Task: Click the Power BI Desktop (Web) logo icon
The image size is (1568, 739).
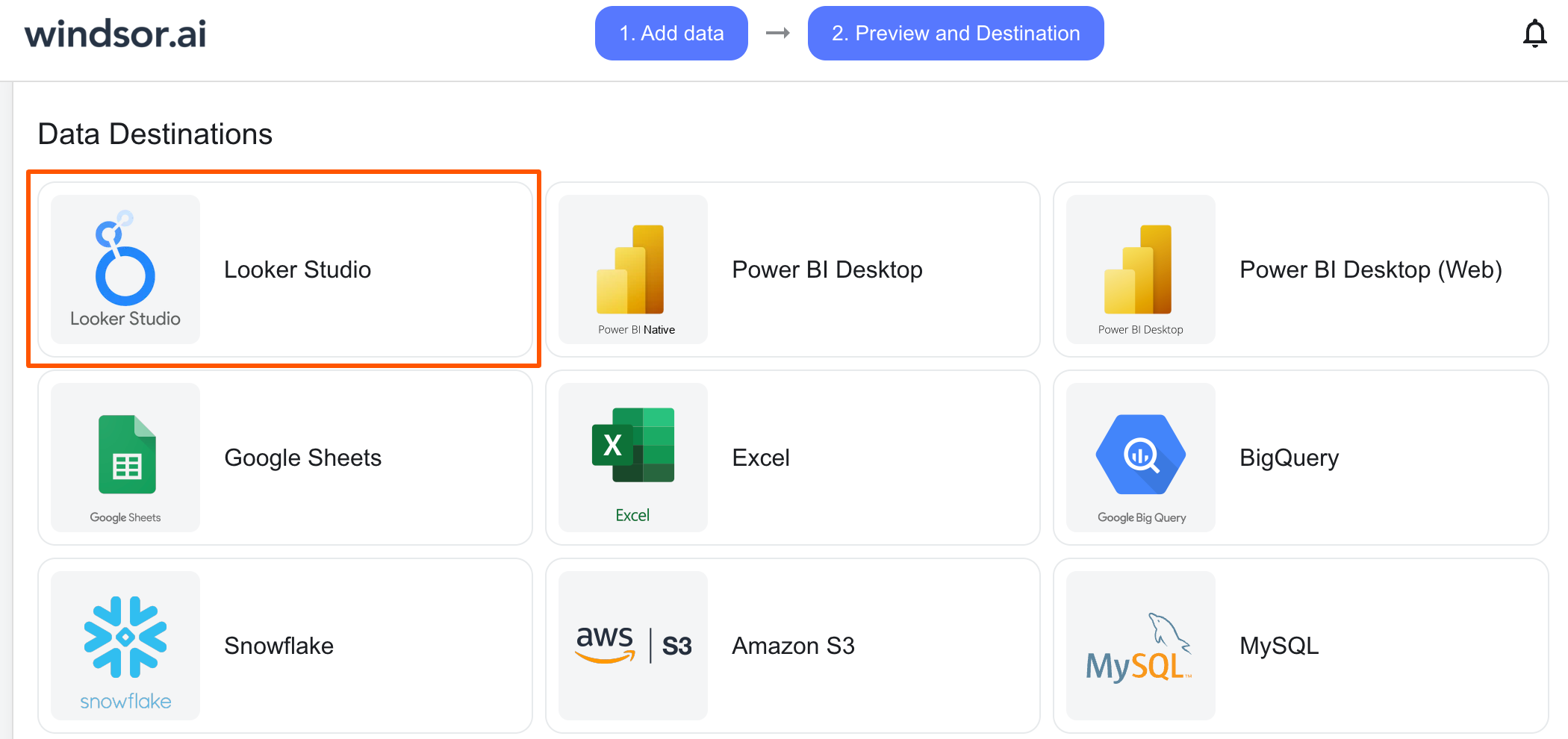Action: (1141, 269)
